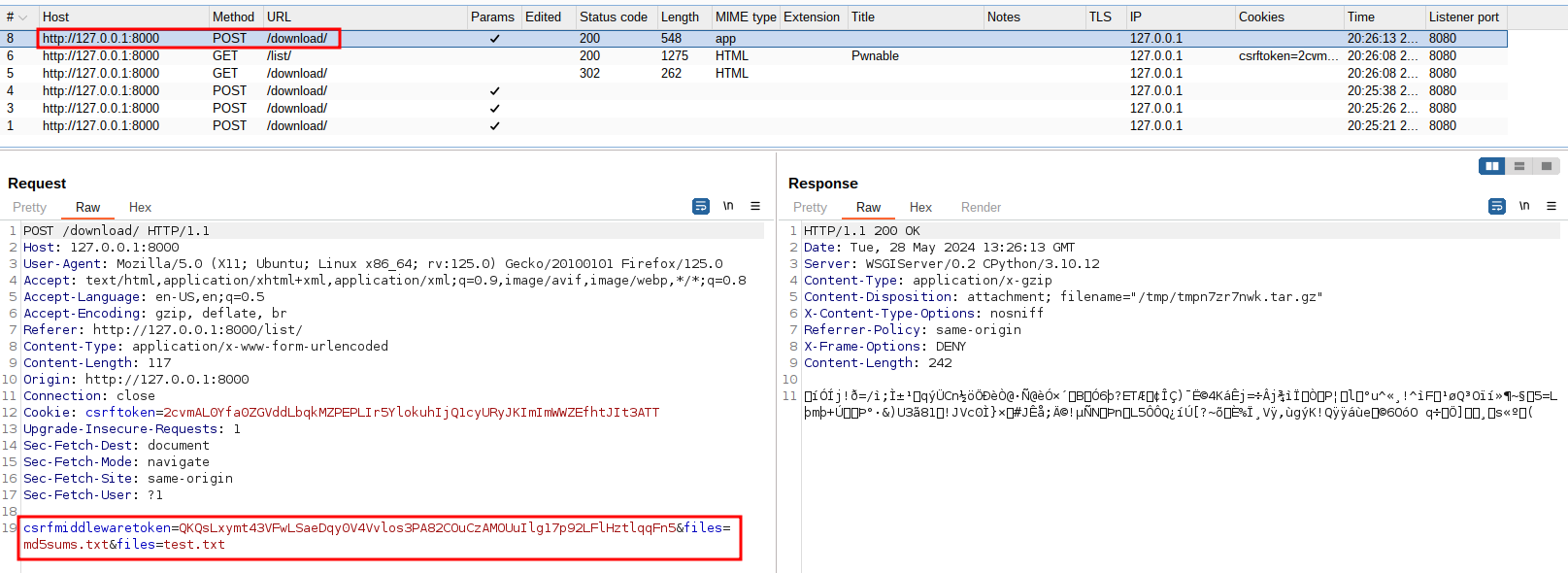1568x573 pixels.
Task: Click Params checkmark in row 8
Action: click(494, 39)
